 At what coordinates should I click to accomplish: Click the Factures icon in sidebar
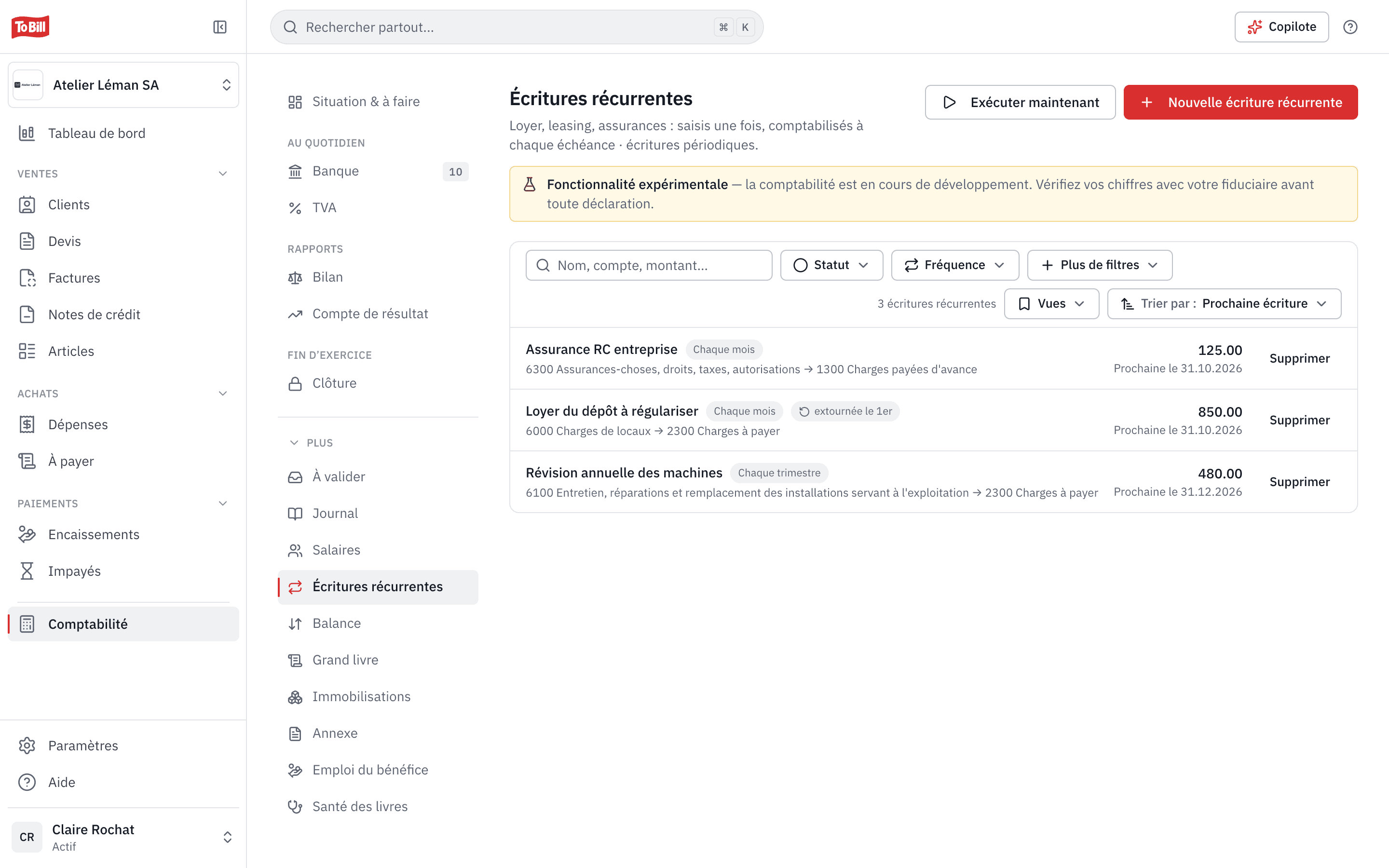point(27,278)
